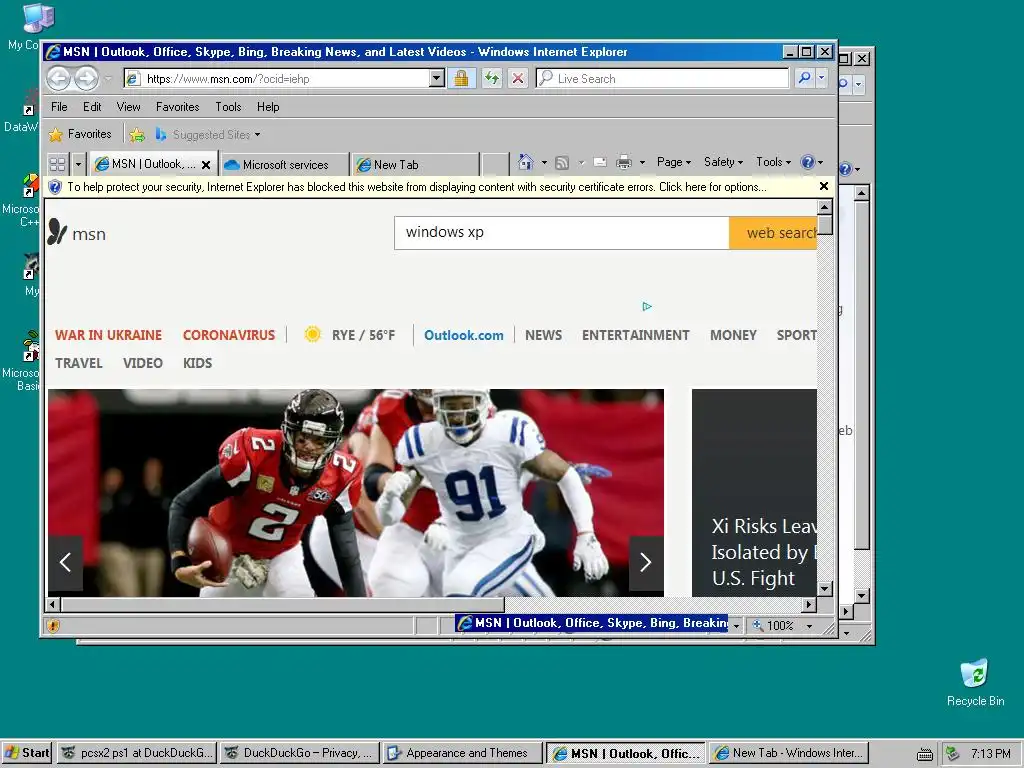The image size is (1024, 768).
Task: Show the next carousel slide arrow
Action: pyautogui.click(x=646, y=562)
